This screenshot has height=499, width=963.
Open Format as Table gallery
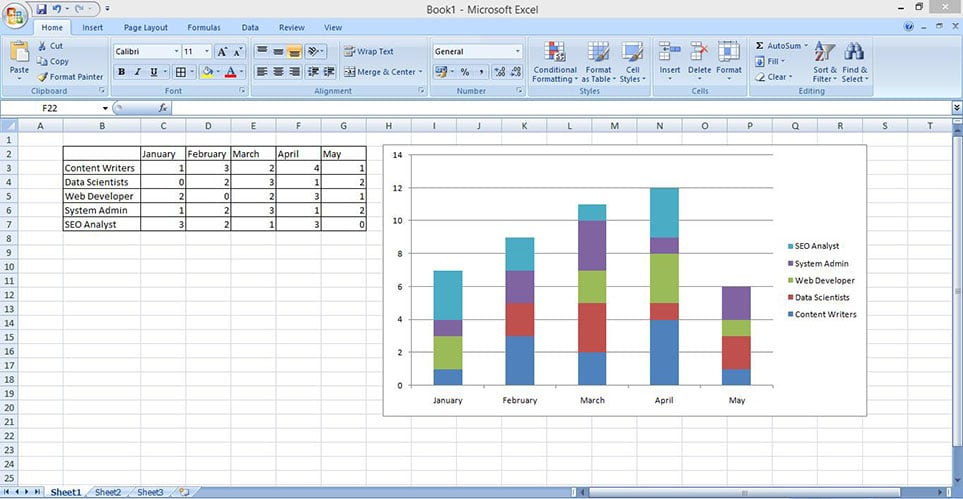[598, 62]
